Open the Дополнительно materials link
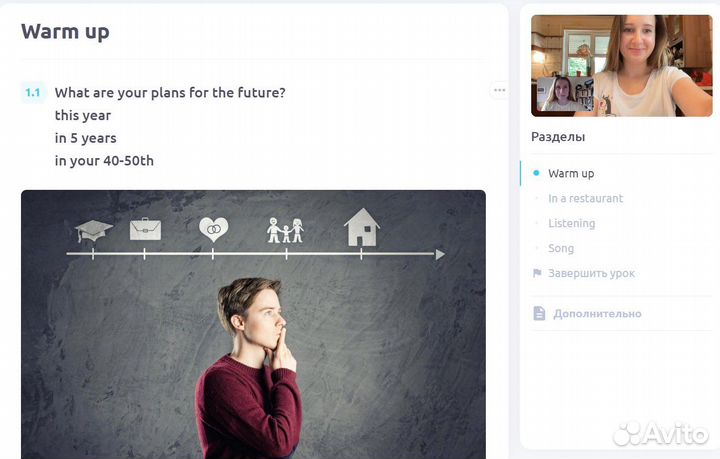 [597, 314]
